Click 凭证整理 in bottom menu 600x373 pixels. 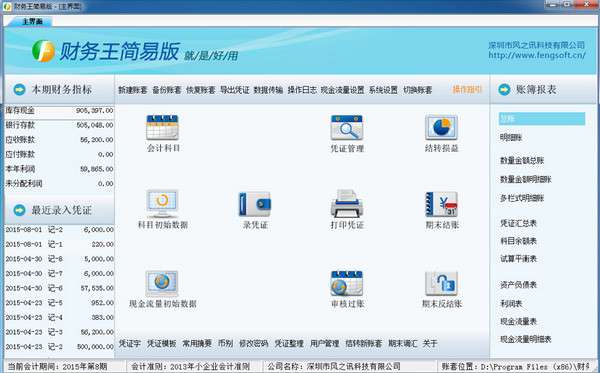tap(289, 344)
